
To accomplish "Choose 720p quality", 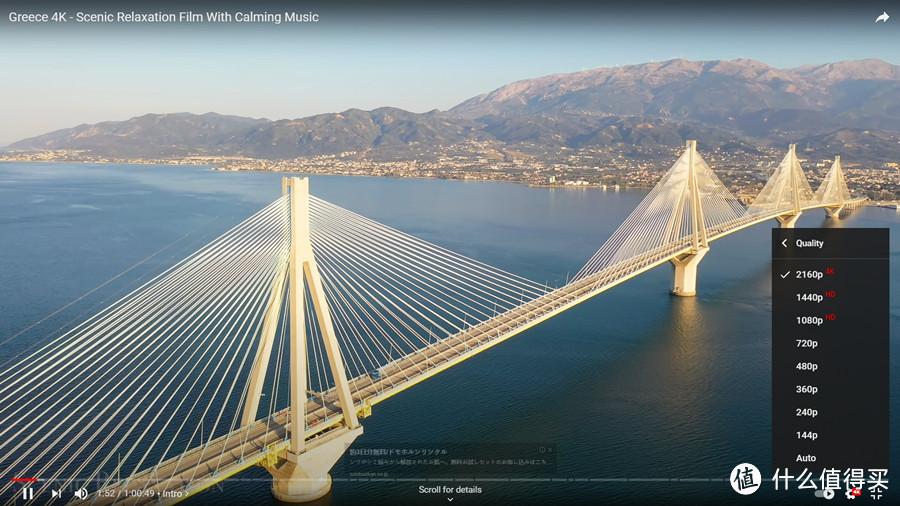I will click(x=831, y=343).
